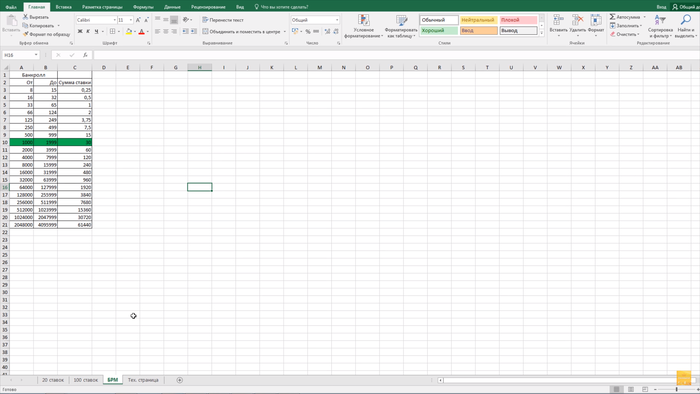
Task: Toggle align middle vertically
Action: tap(166, 20)
